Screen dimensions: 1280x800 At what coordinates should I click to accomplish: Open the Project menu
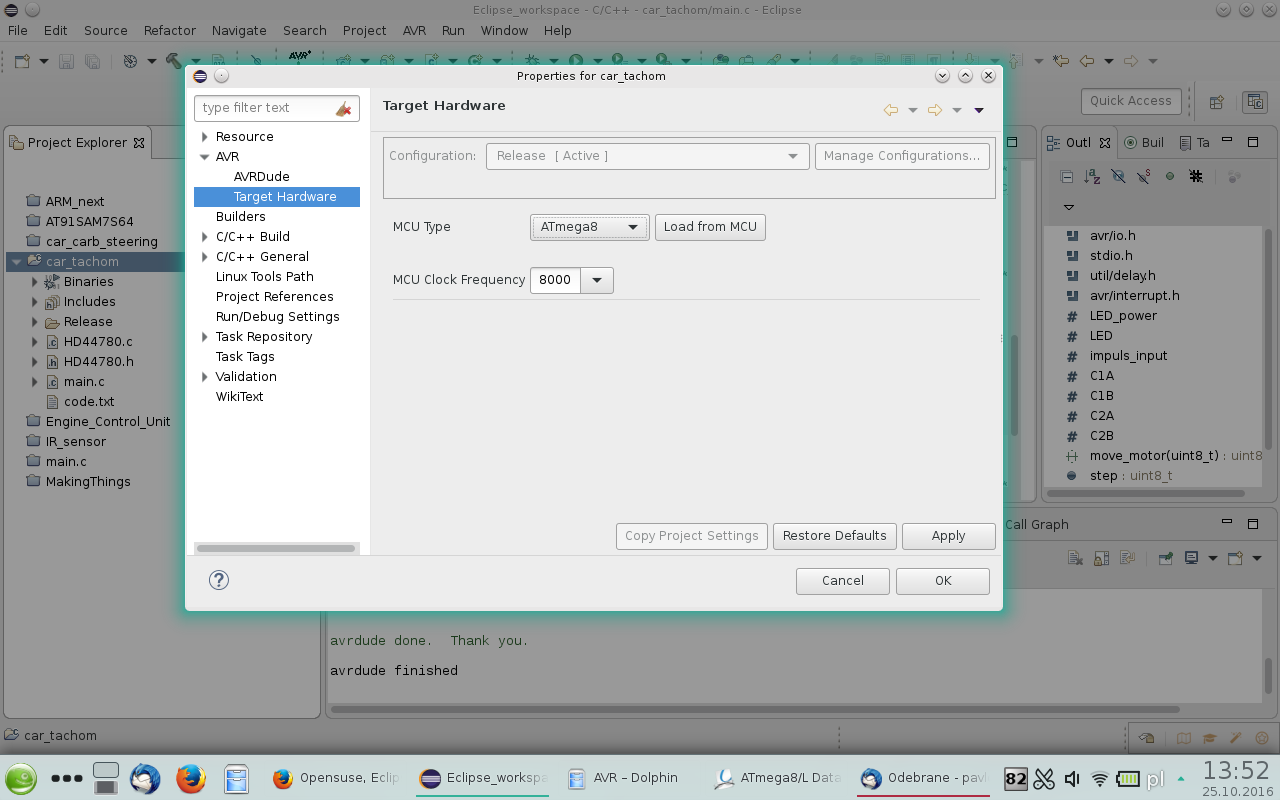click(x=364, y=30)
